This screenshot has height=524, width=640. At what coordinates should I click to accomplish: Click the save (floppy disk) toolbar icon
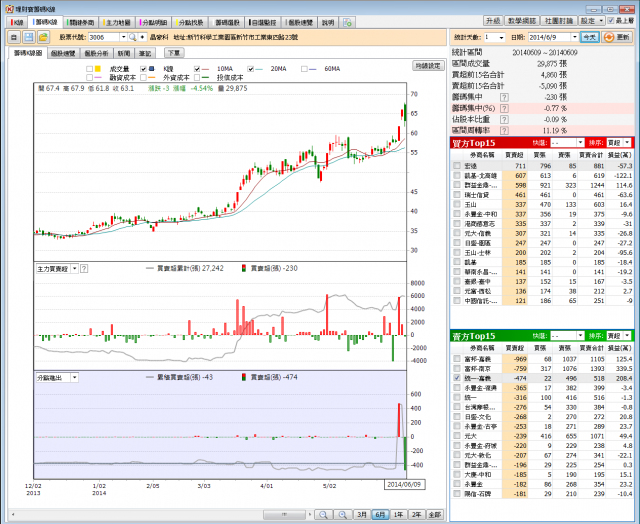29,37
